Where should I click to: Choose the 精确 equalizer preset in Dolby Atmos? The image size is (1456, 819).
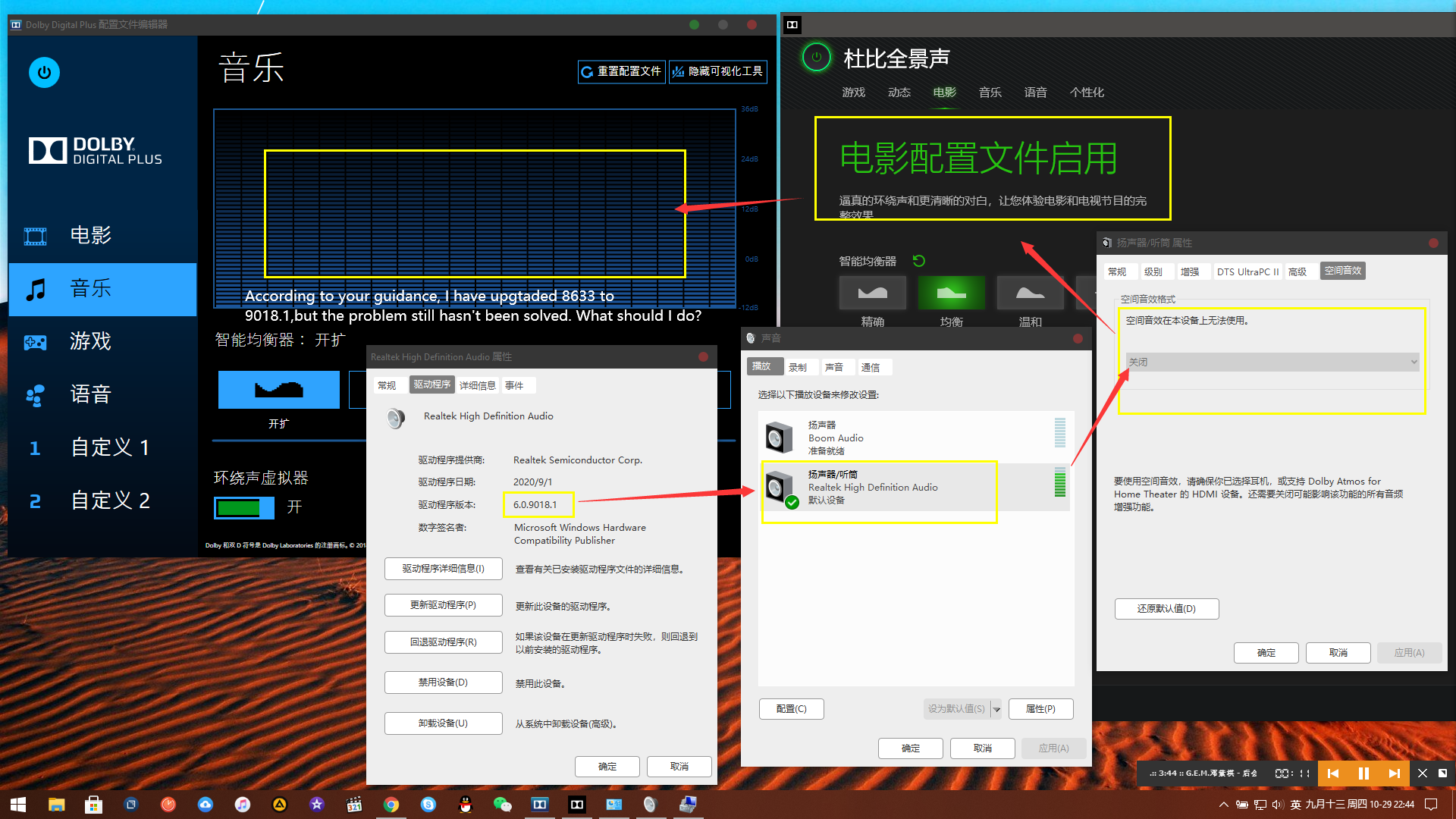[873, 293]
